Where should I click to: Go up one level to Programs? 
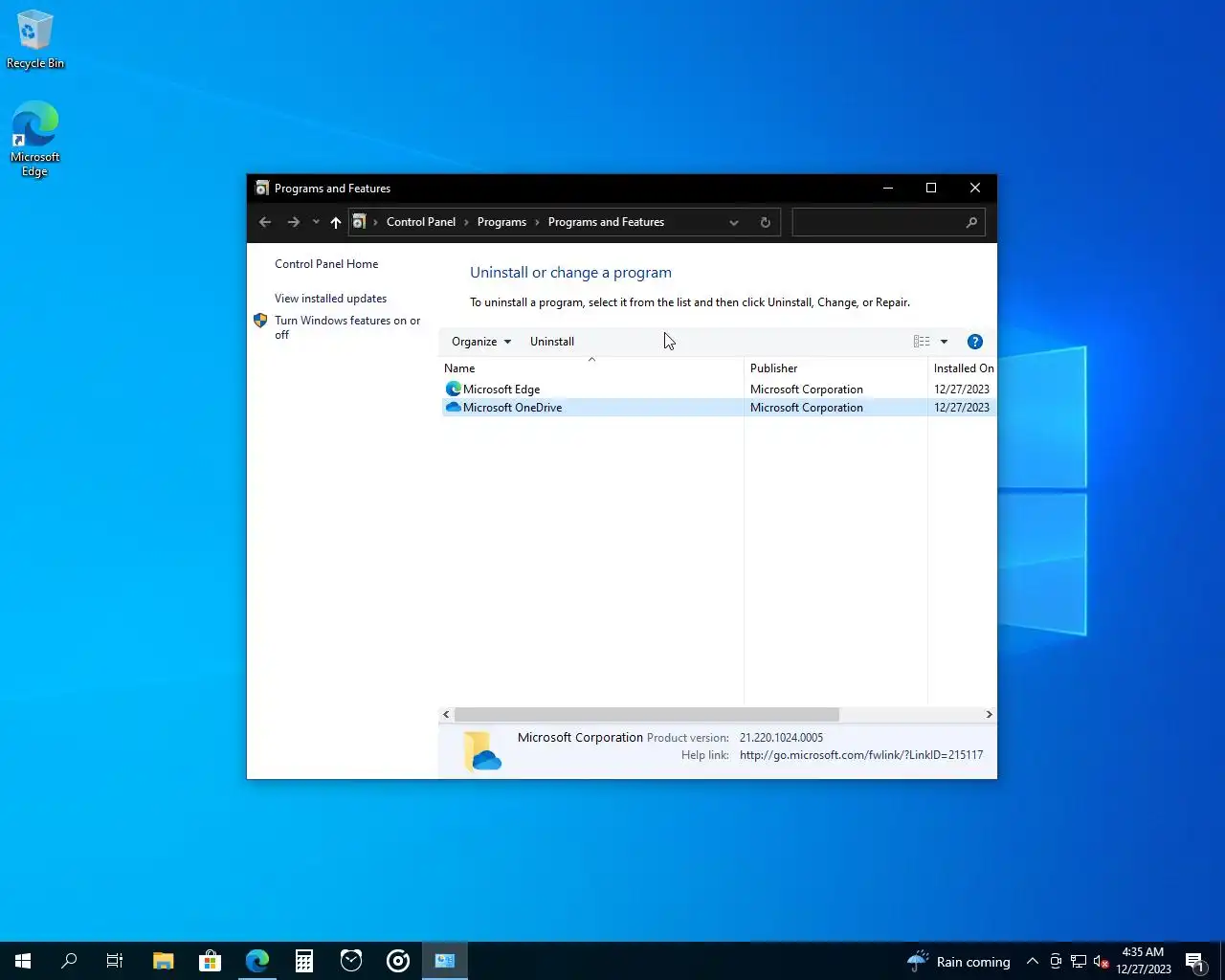click(x=336, y=222)
